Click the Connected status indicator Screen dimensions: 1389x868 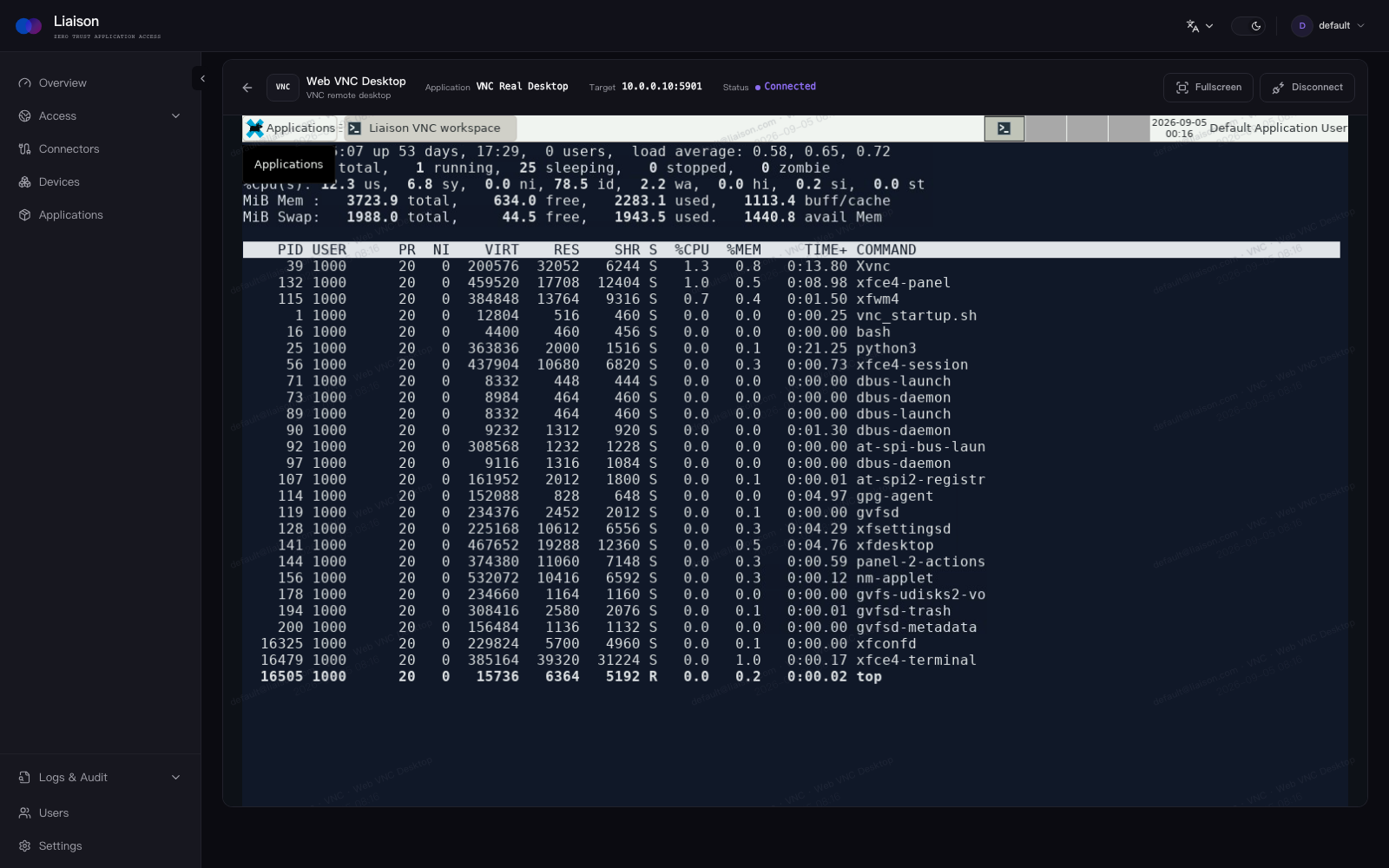785,87
